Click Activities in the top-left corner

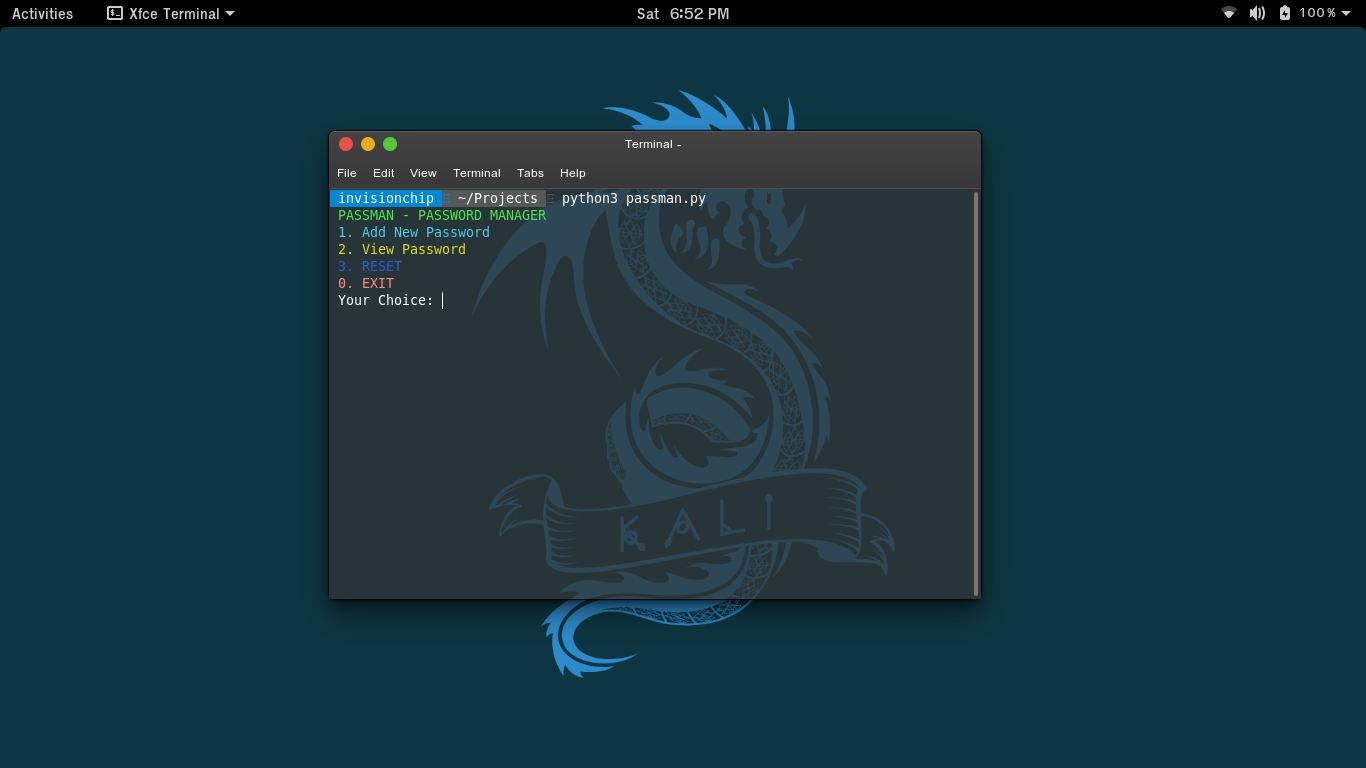coord(42,13)
